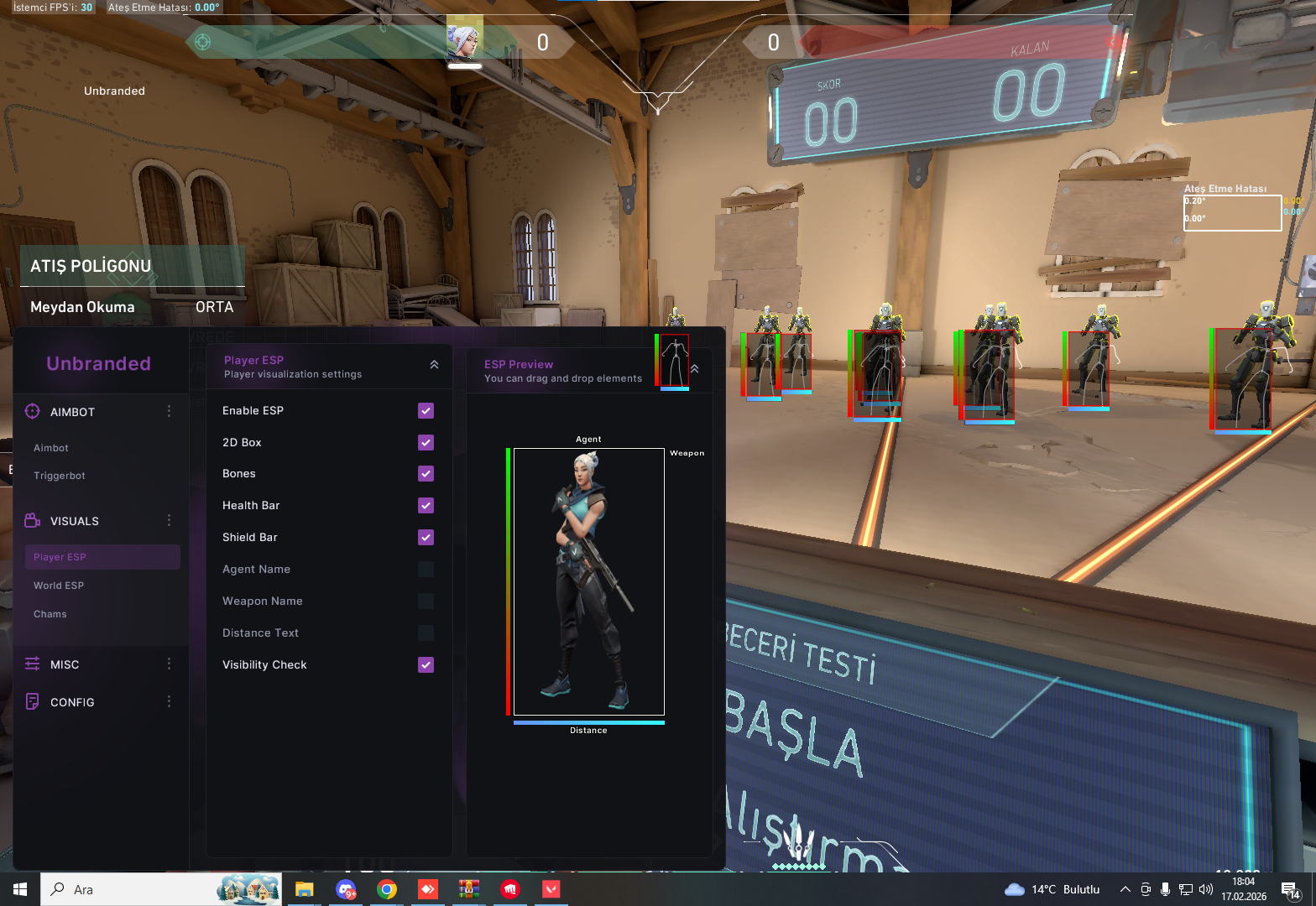Open the Discord taskbar icon

346,889
